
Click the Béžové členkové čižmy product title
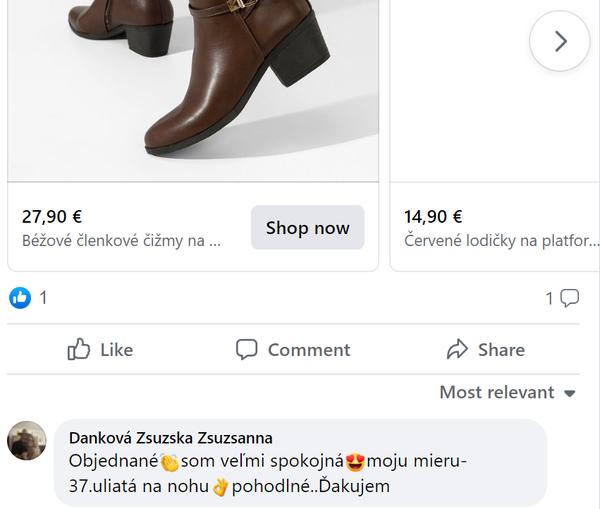point(121,241)
